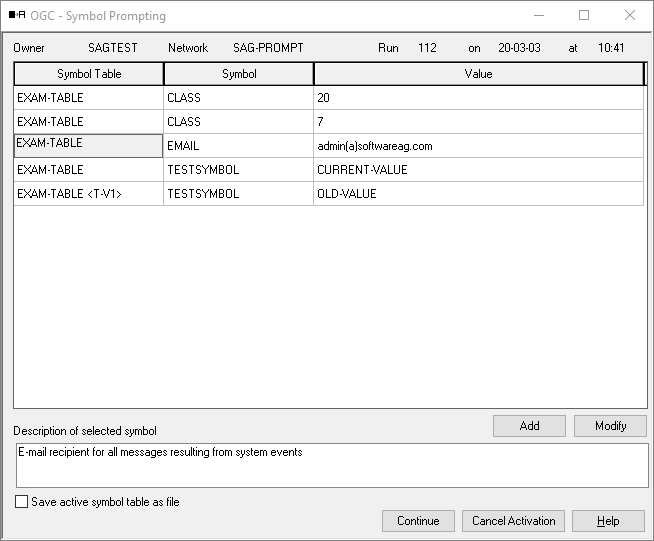
Task: Click the Cancel Activation button
Action: (x=515, y=521)
